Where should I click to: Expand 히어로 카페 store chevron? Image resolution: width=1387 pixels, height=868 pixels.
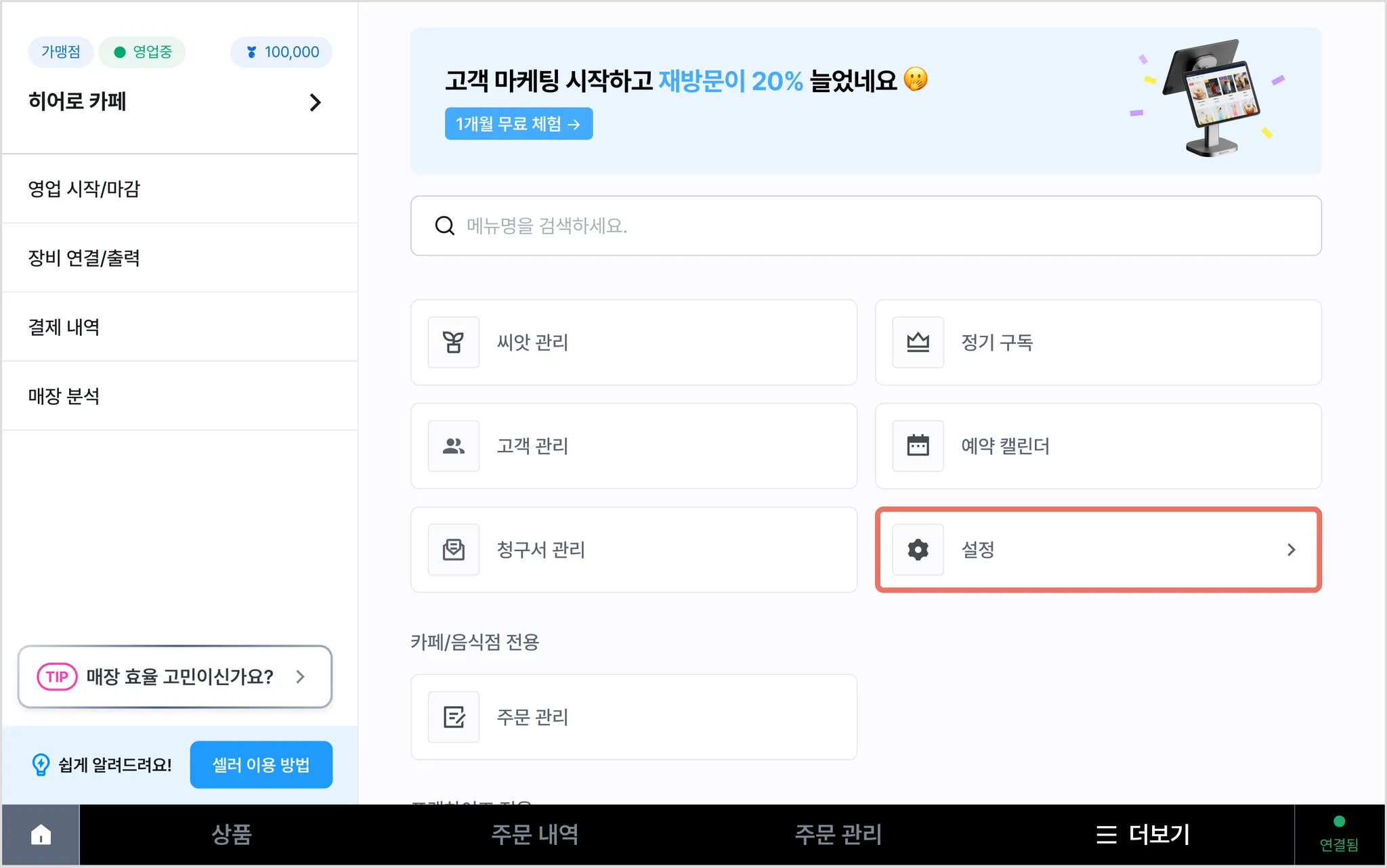click(315, 102)
